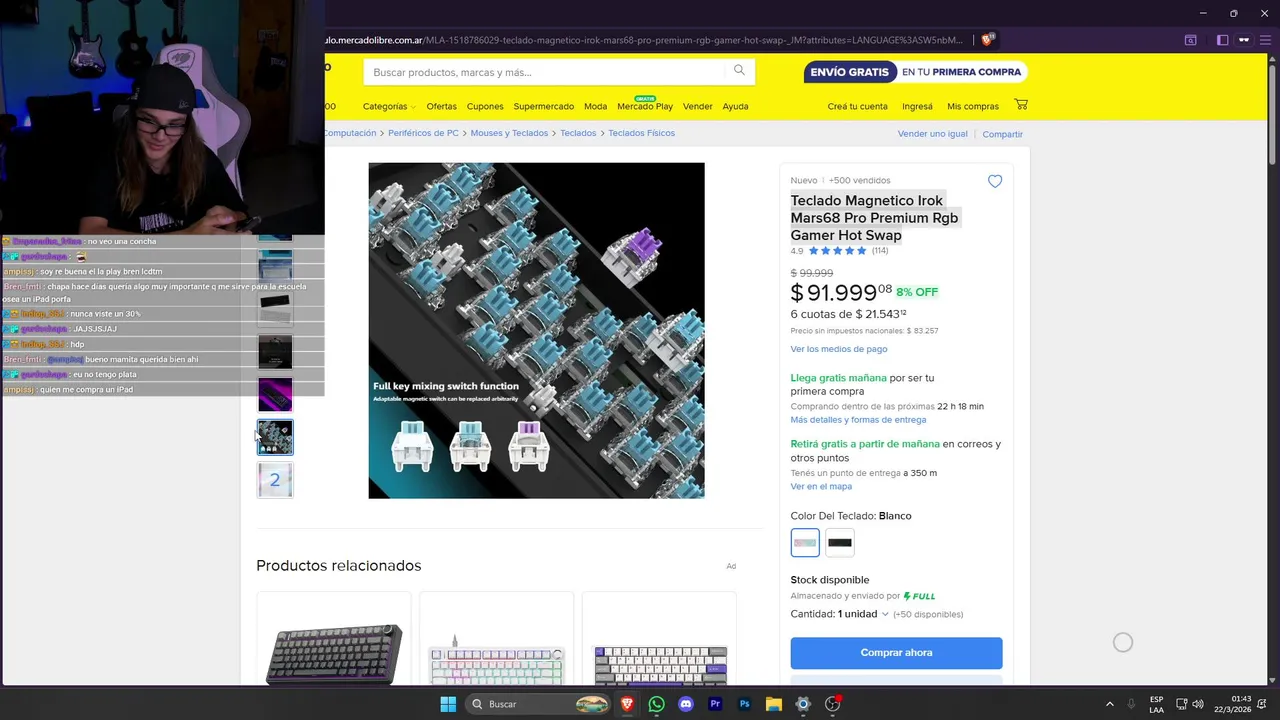The width and height of the screenshot is (1280, 720).
Task: Select the black keyboard color option
Action: click(x=840, y=543)
